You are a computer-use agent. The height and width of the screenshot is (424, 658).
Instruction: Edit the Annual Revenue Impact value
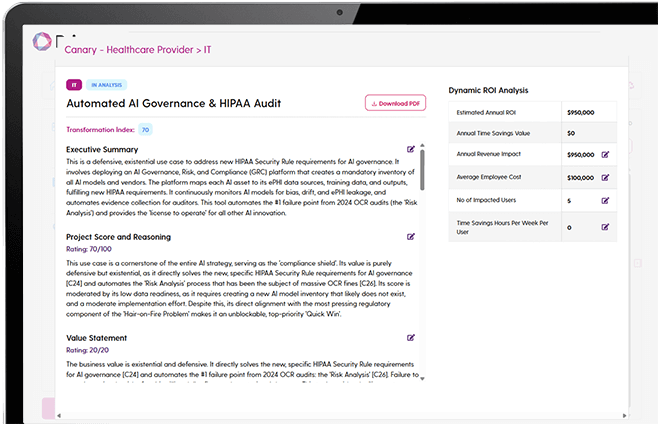[x=605, y=155]
